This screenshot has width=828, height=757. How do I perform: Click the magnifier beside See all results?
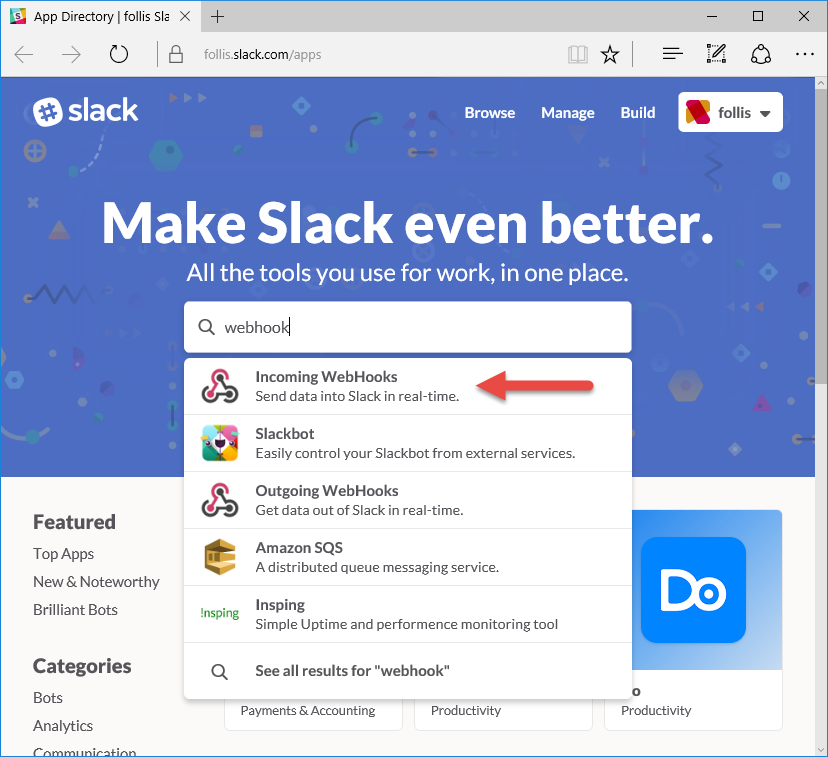(219, 671)
